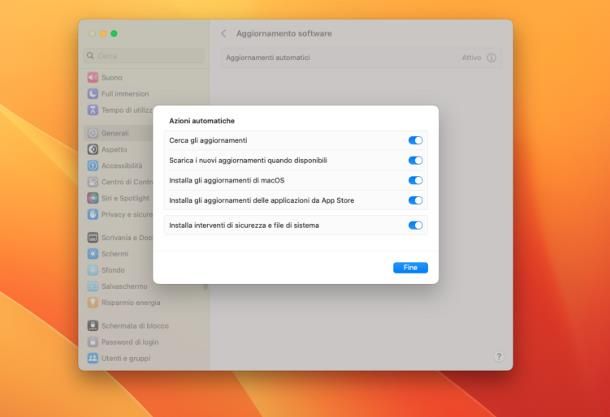610x417 pixels.
Task: Open the Centro di Controllo icon
Action: point(93,182)
